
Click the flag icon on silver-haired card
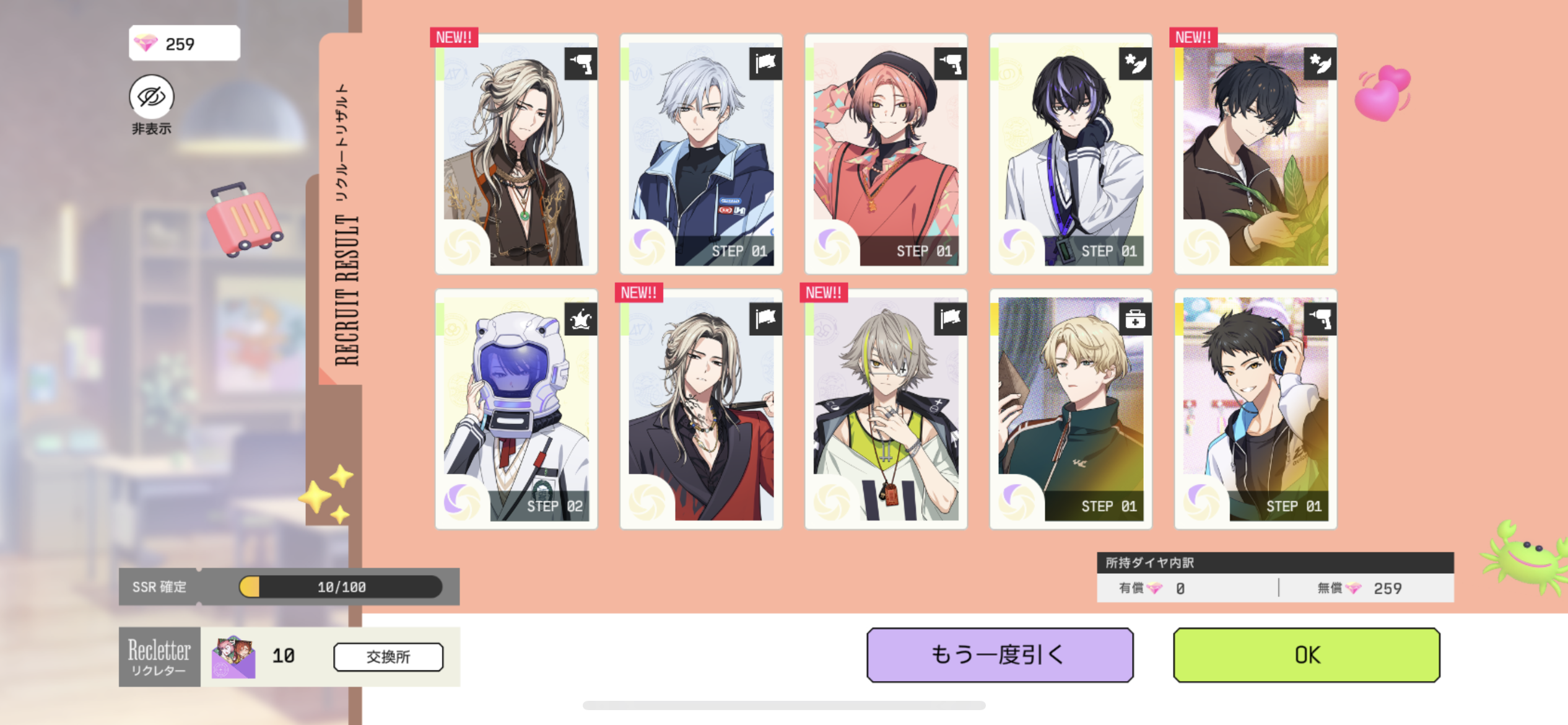[x=765, y=64]
